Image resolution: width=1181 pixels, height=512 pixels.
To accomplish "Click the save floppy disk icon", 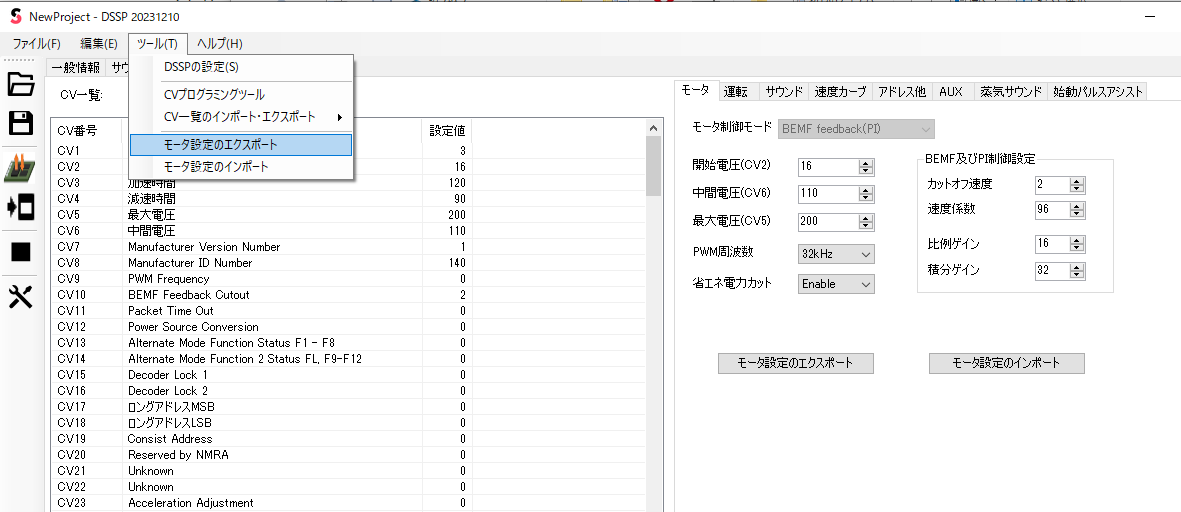I will coord(21,123).
